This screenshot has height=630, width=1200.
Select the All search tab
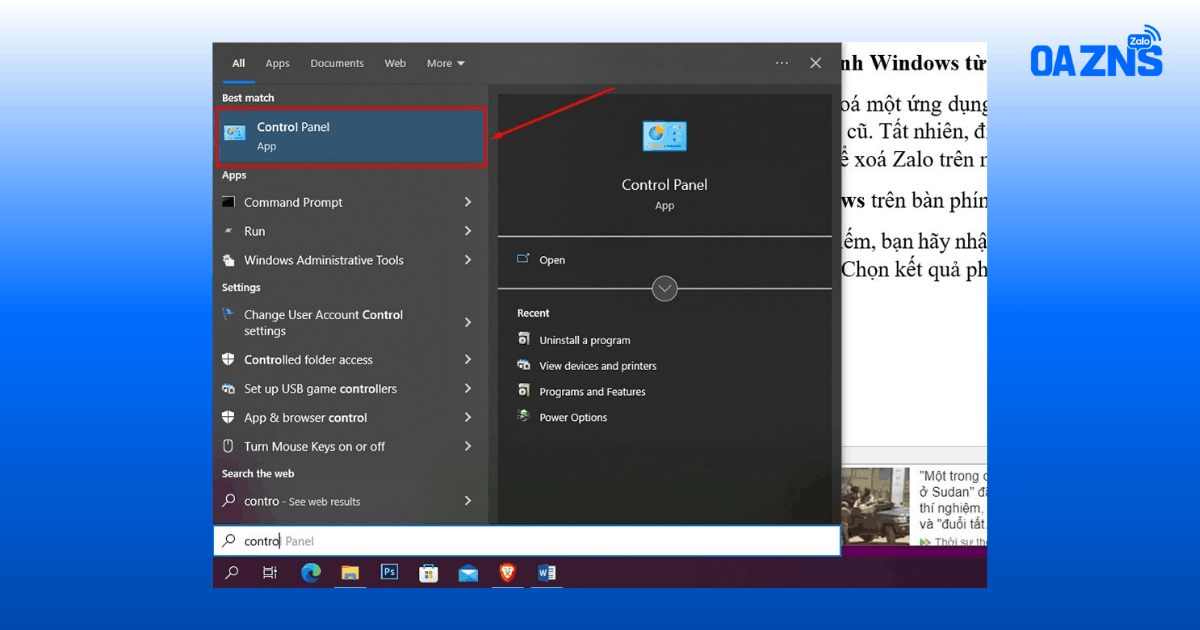pos(238,63)
